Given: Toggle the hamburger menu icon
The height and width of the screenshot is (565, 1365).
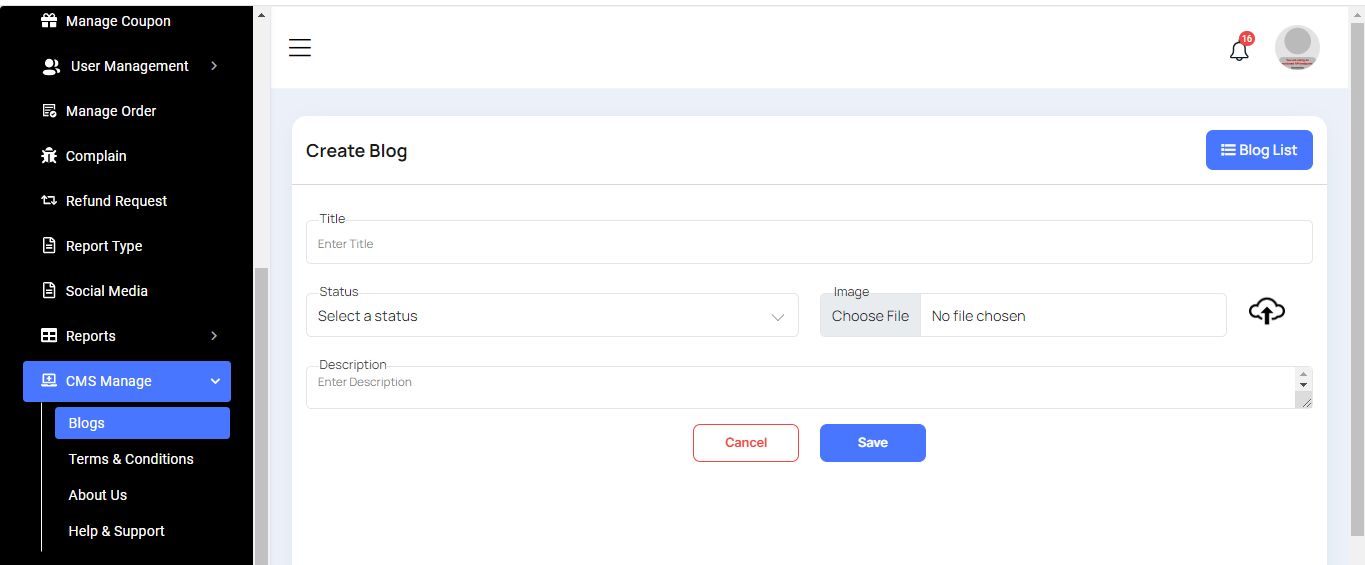Looking at the screenshot, I should pos(300,48).
